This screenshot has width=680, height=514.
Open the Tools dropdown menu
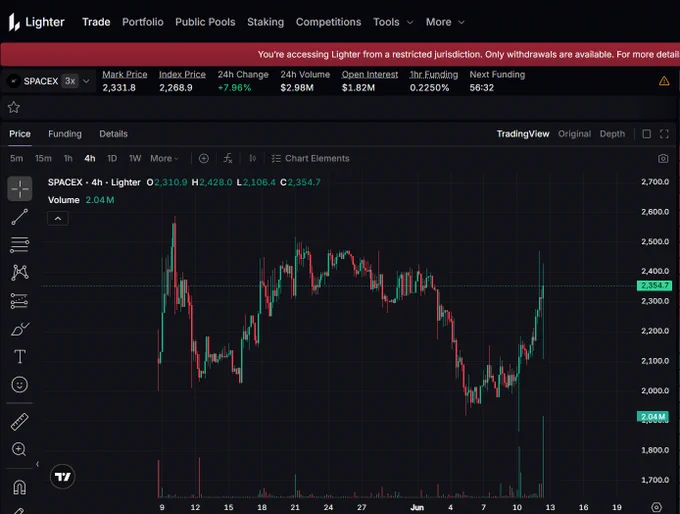pyautogui.click(x=393, y=22)
